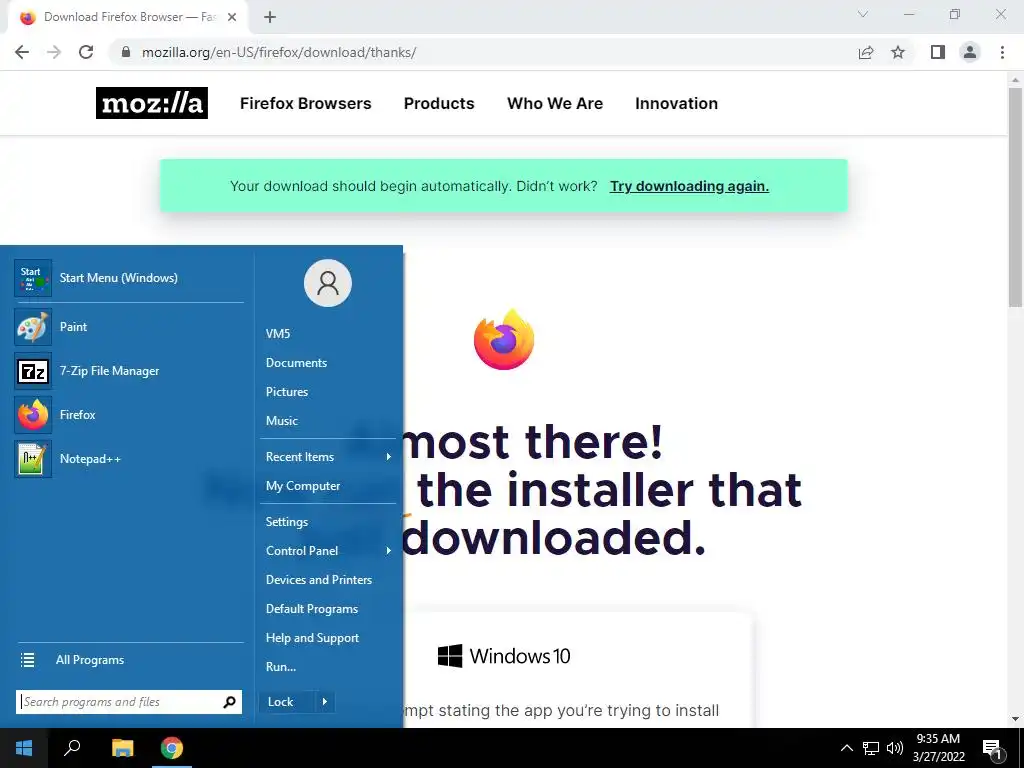Click the user avatar picture in Start menu
Image resolution: width=1024 pixels, height=768 pixels.
pos(328,283)
